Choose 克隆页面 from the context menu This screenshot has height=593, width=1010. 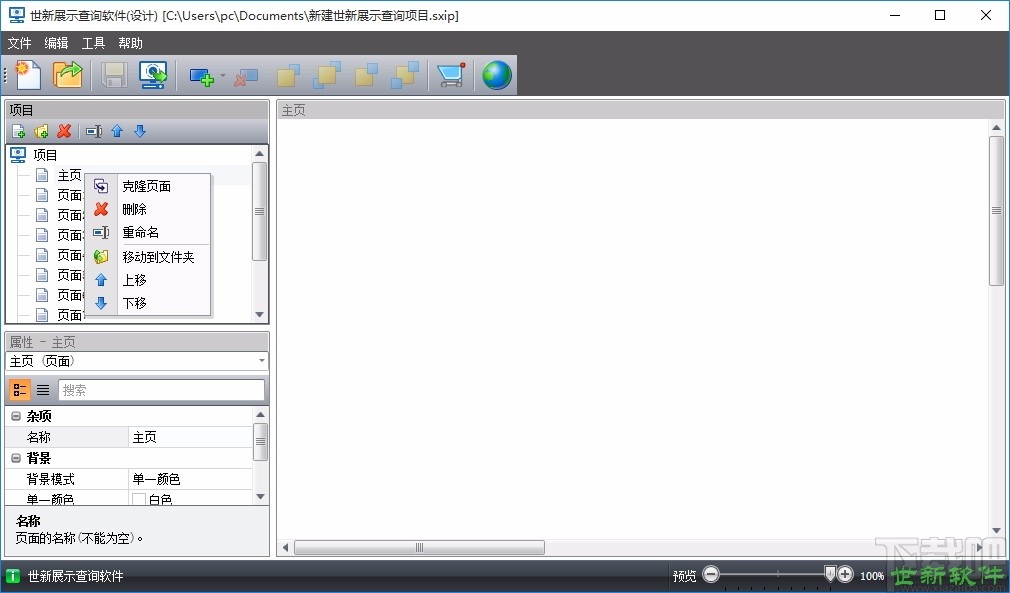148,186
